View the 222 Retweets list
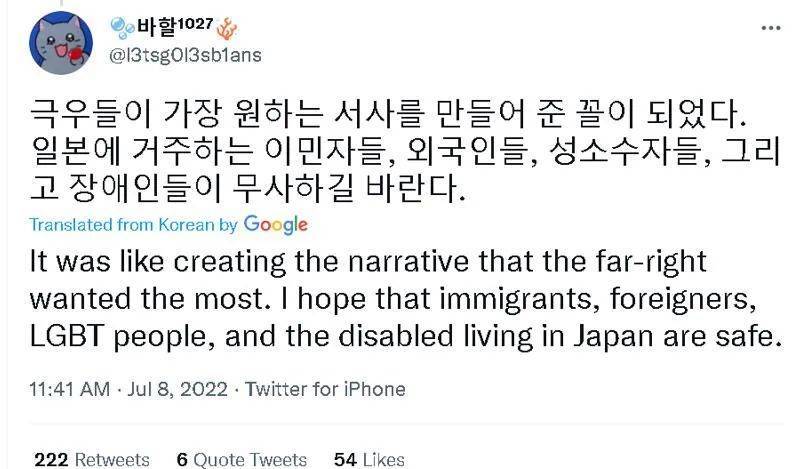 pyautogui.click(x=91, y=459)
